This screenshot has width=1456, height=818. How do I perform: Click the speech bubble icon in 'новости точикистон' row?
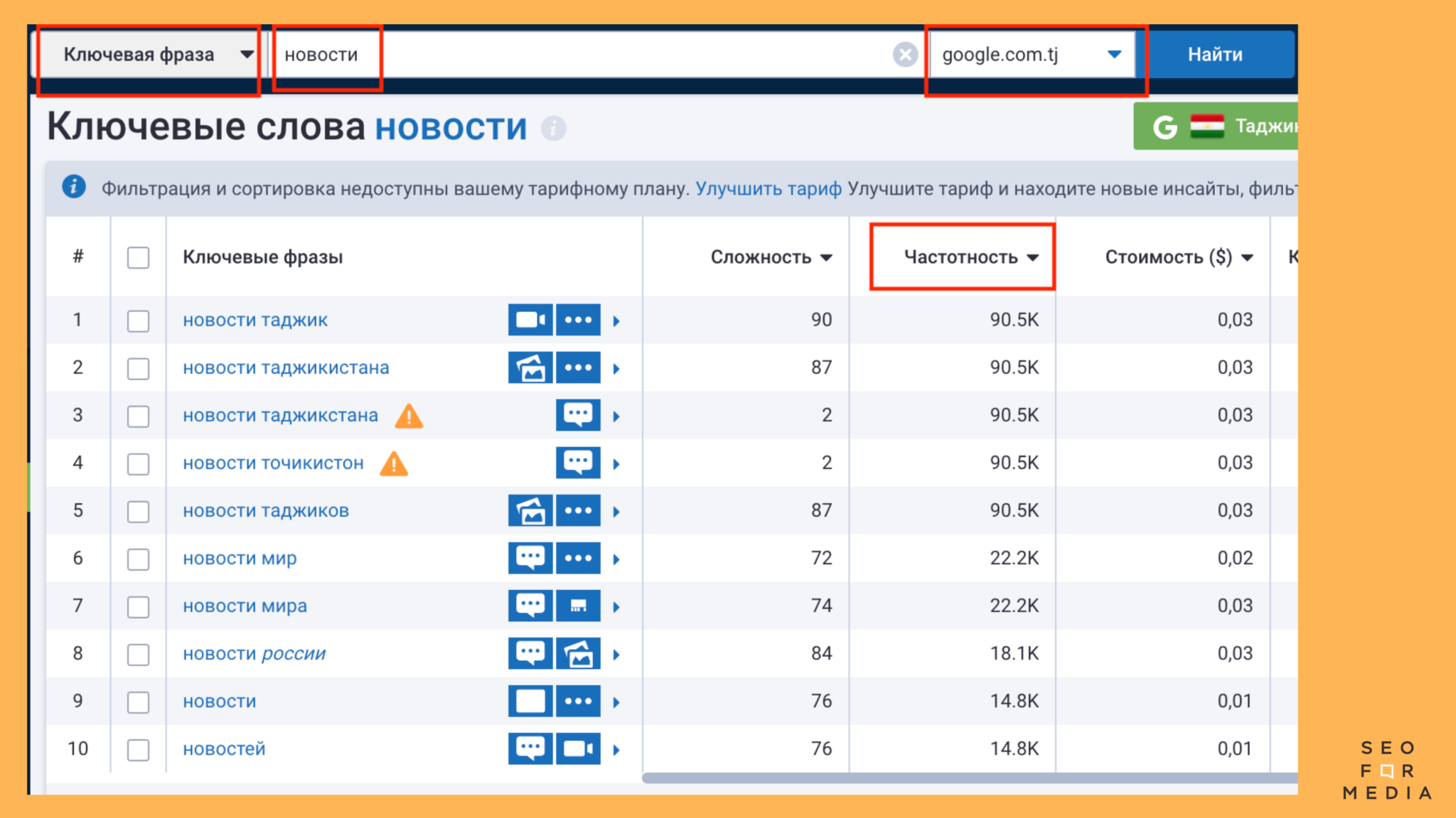tap(578, 463)
